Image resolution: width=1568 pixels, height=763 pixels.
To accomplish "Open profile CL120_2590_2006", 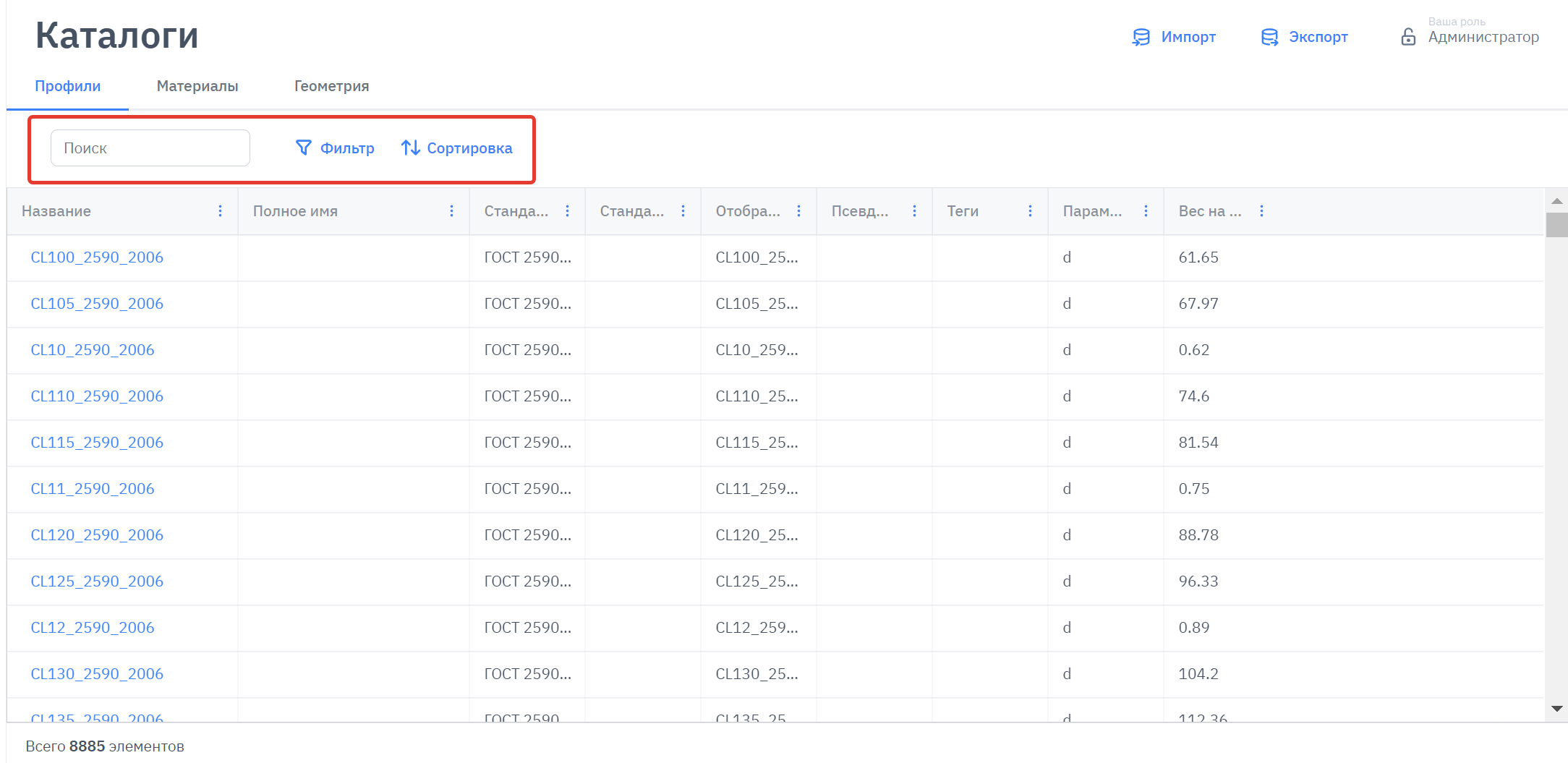I will click(97, 535).
